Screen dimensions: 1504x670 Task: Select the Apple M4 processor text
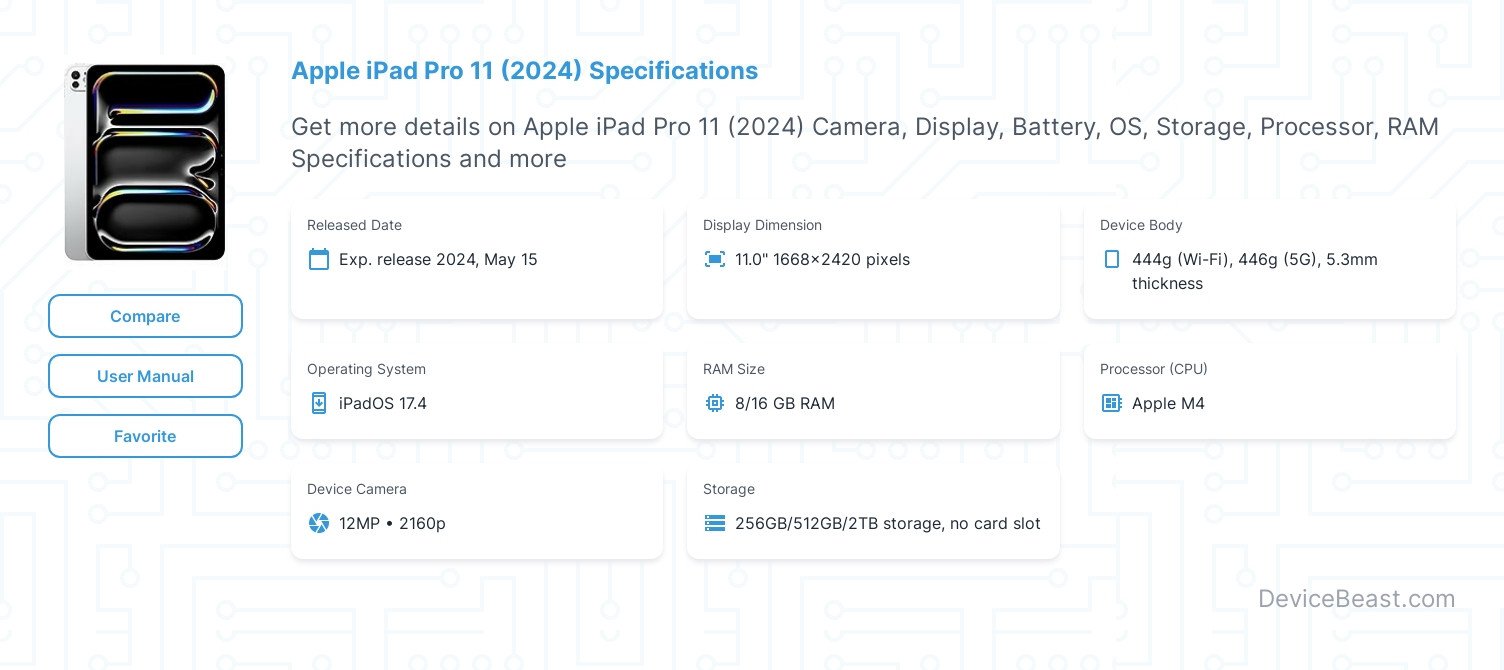pos(1168,403)
